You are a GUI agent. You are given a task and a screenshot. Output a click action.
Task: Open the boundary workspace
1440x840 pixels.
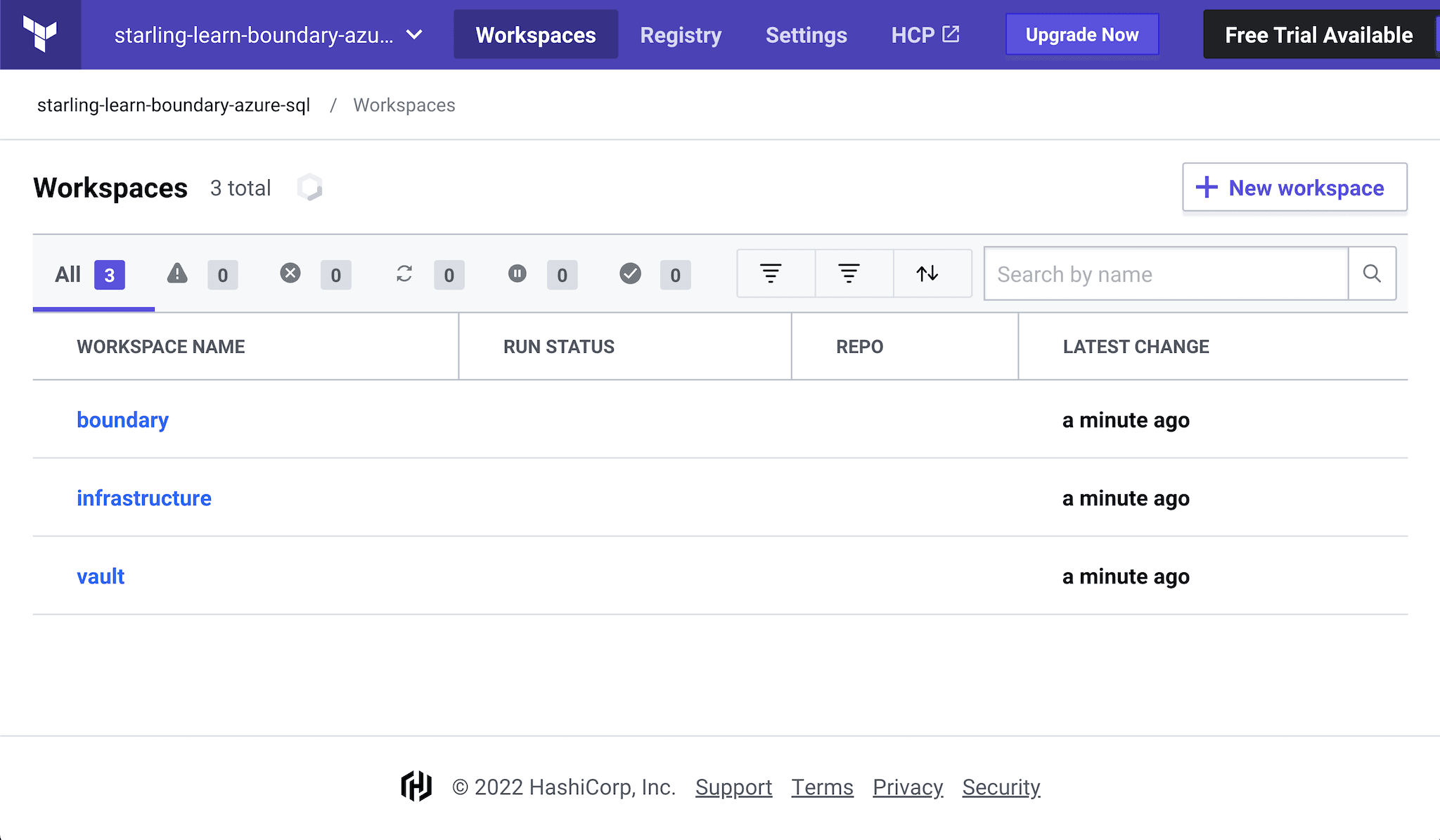coord(122,420)
